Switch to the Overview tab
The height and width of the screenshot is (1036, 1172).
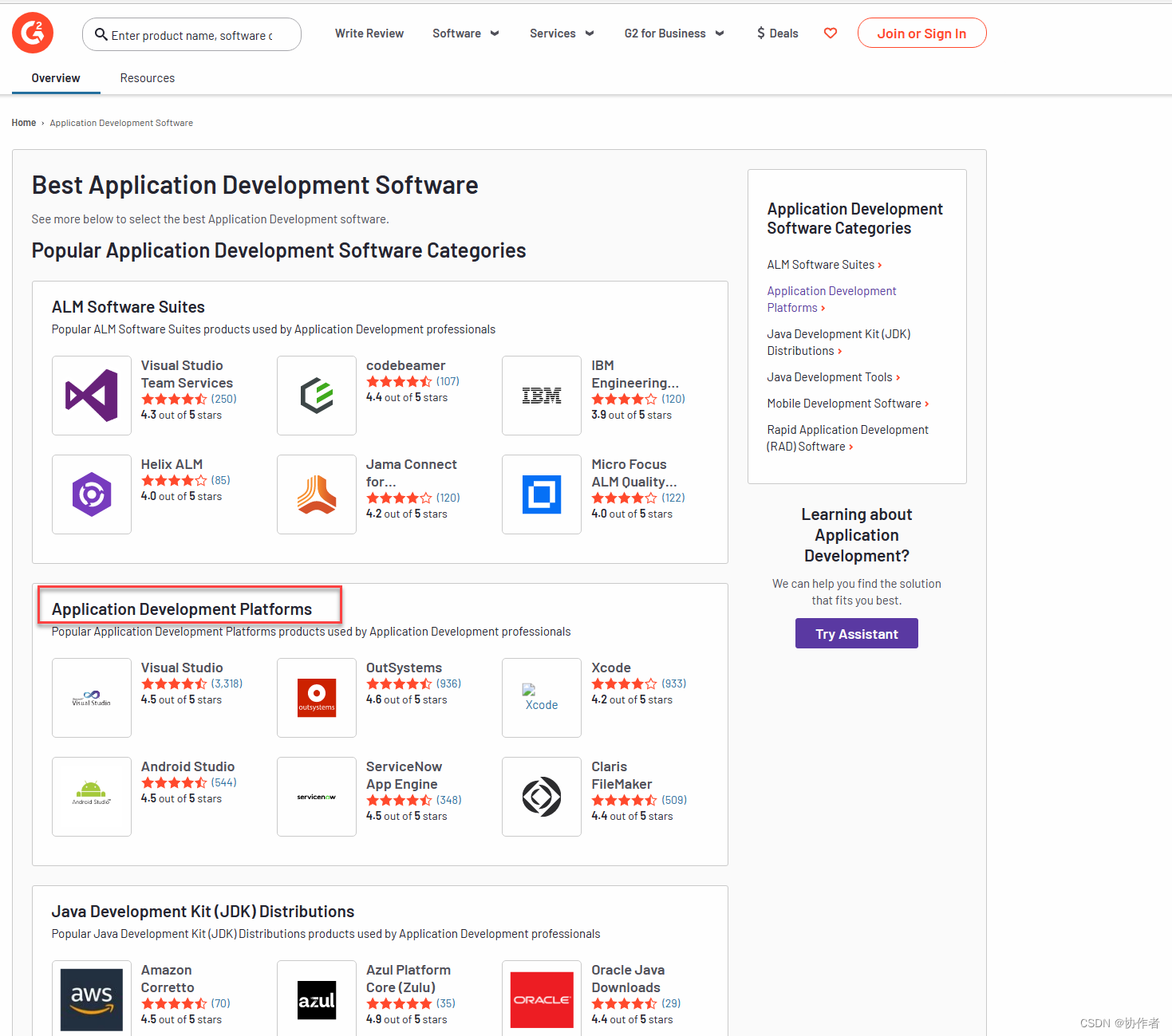coord(56,78)
